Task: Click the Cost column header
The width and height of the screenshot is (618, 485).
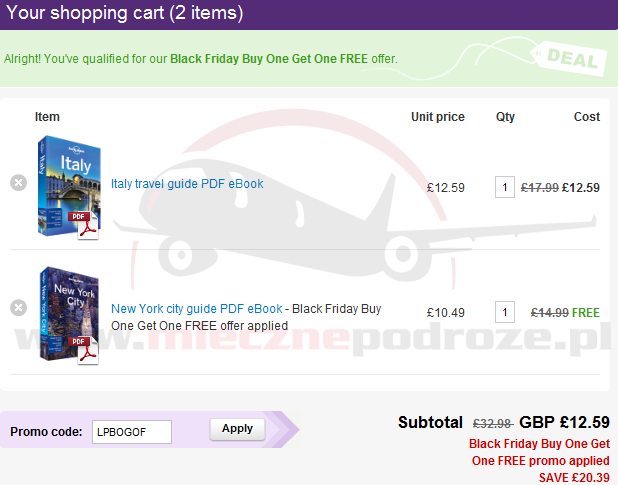Action: point(586,117)
